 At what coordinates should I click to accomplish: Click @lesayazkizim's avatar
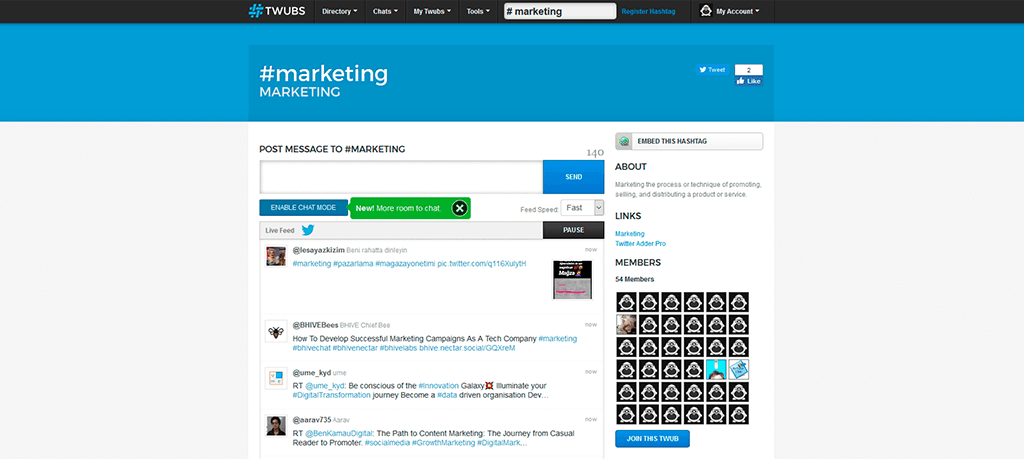pyautogui.click(x=276, y=256)
